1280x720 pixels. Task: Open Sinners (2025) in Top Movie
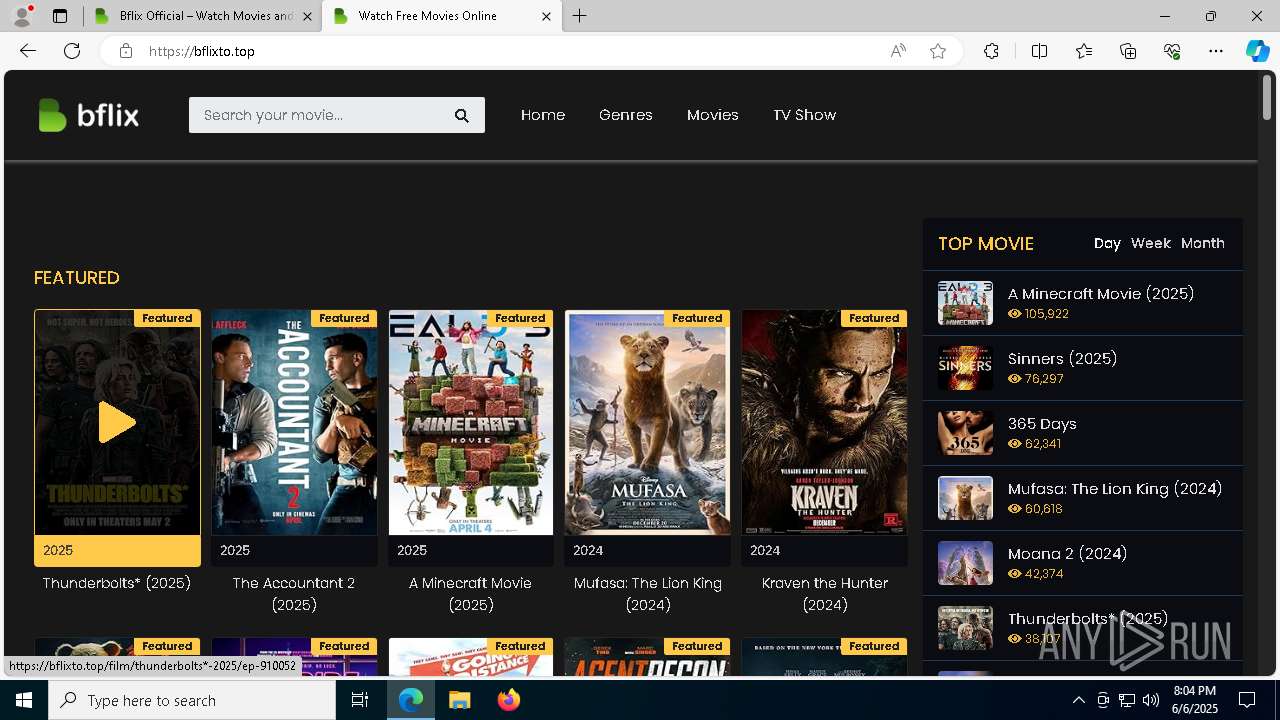[1062, 358]
